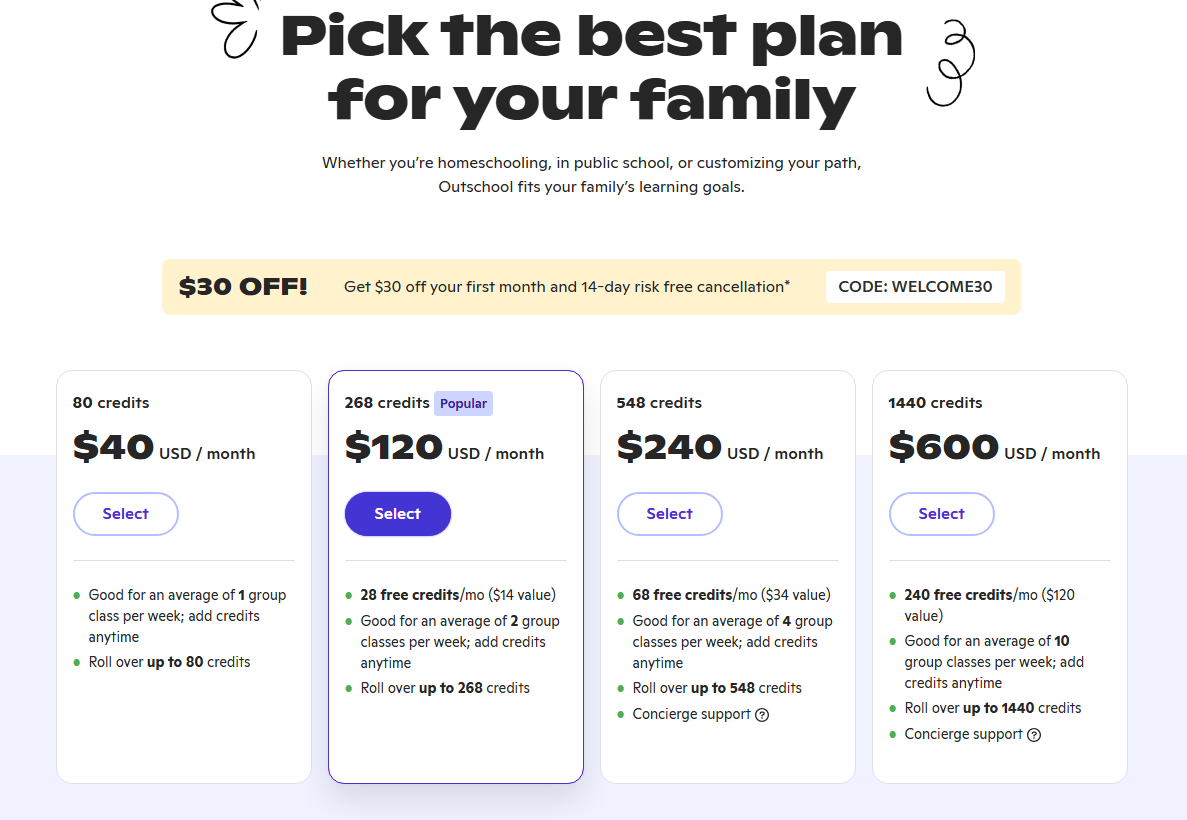Click the squiggle doodle right of the heading
1187x820 pixels.
click(x=949, y=64)
